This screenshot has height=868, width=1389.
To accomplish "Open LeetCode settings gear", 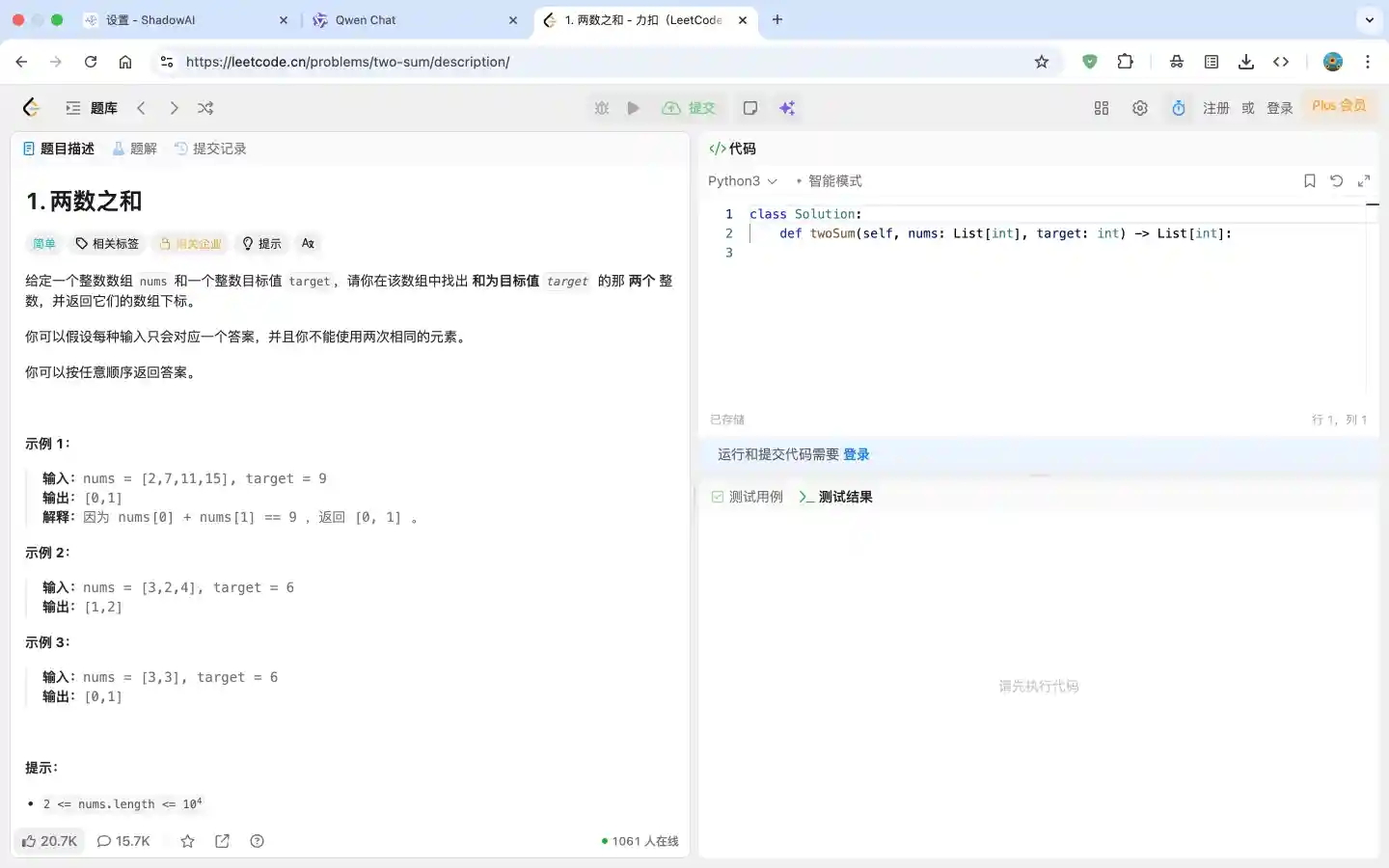I will (x=1140, y=108).
